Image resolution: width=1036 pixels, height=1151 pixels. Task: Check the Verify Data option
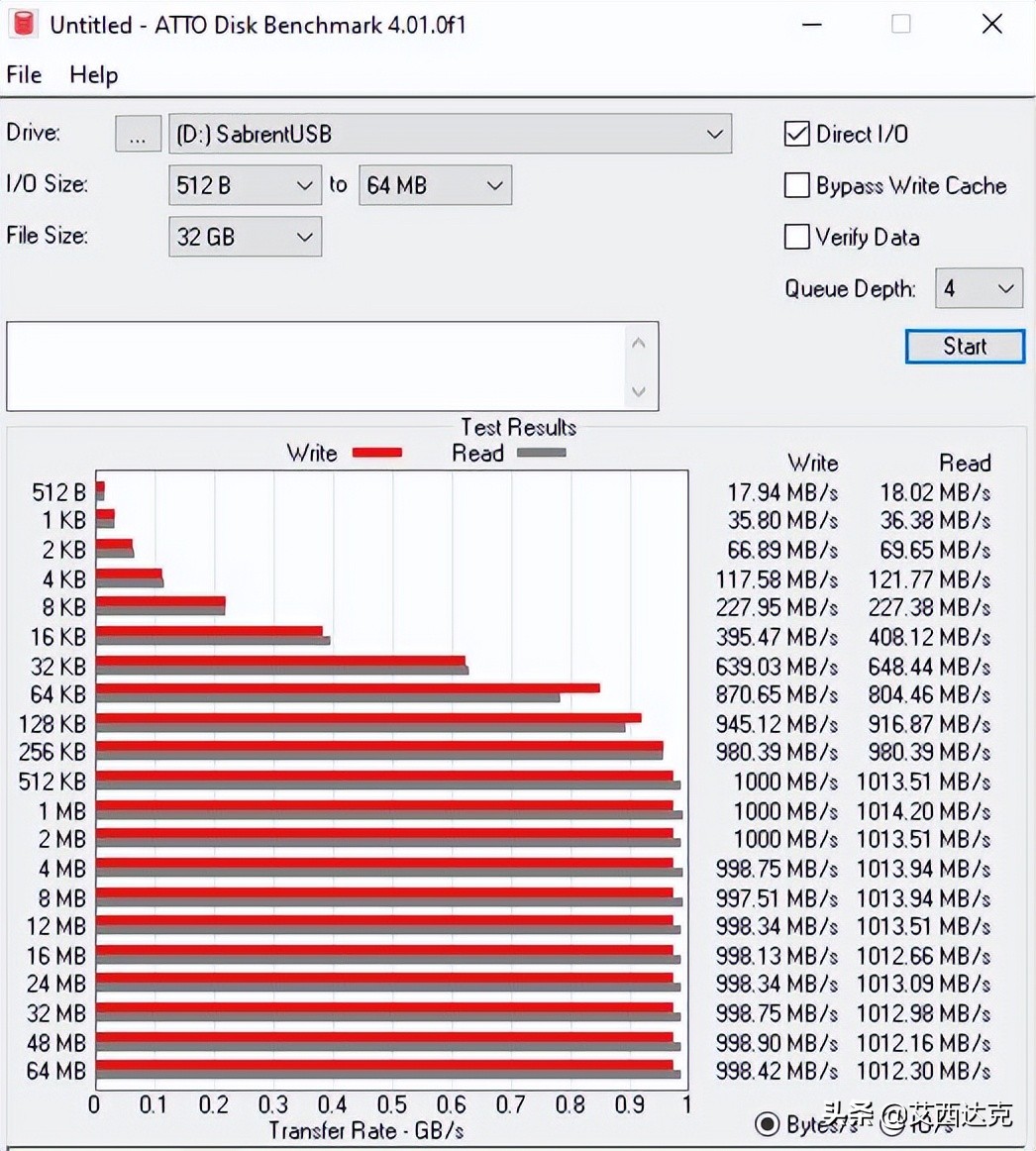(797, 237)
